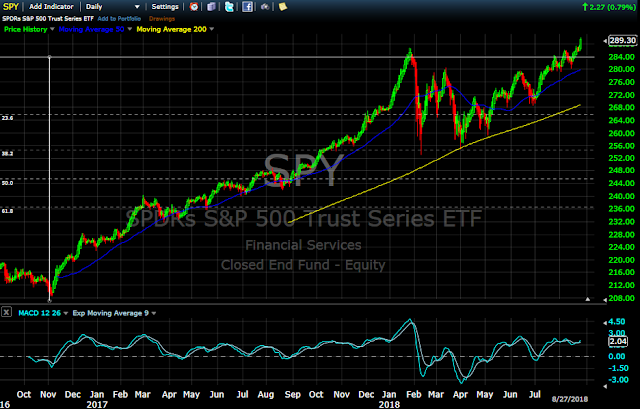Click the MACD 12 26 label
This screenshot has height=409, width=640.
40,313
